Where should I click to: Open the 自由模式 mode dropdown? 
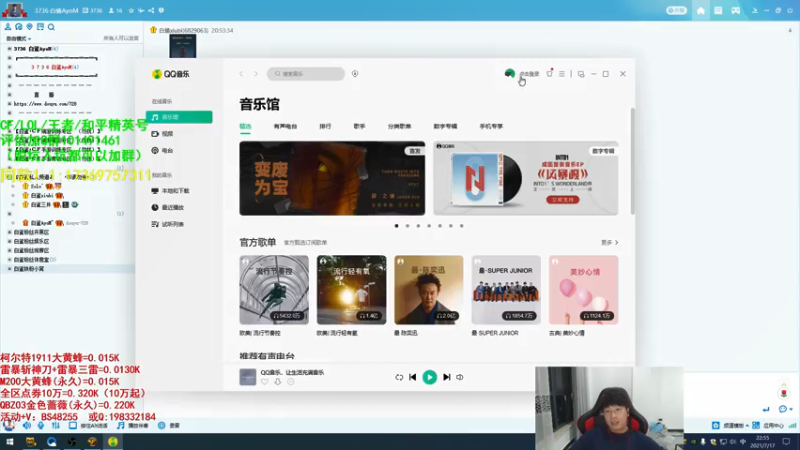tap(18, 38)
